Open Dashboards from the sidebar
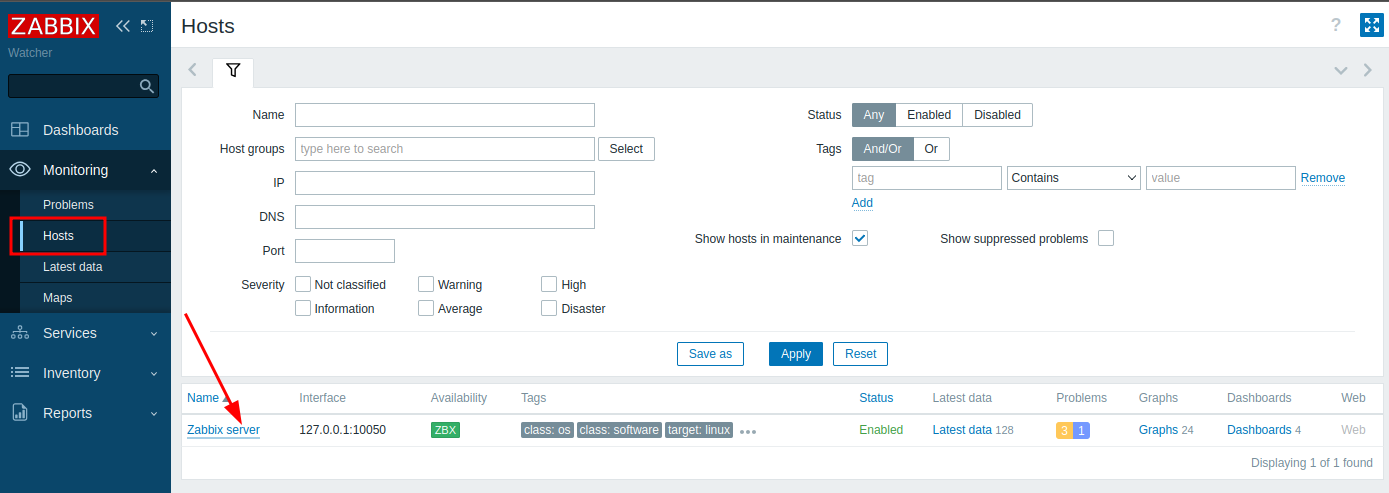Viewport: 1389px width, 493px height. pos(80,130)
